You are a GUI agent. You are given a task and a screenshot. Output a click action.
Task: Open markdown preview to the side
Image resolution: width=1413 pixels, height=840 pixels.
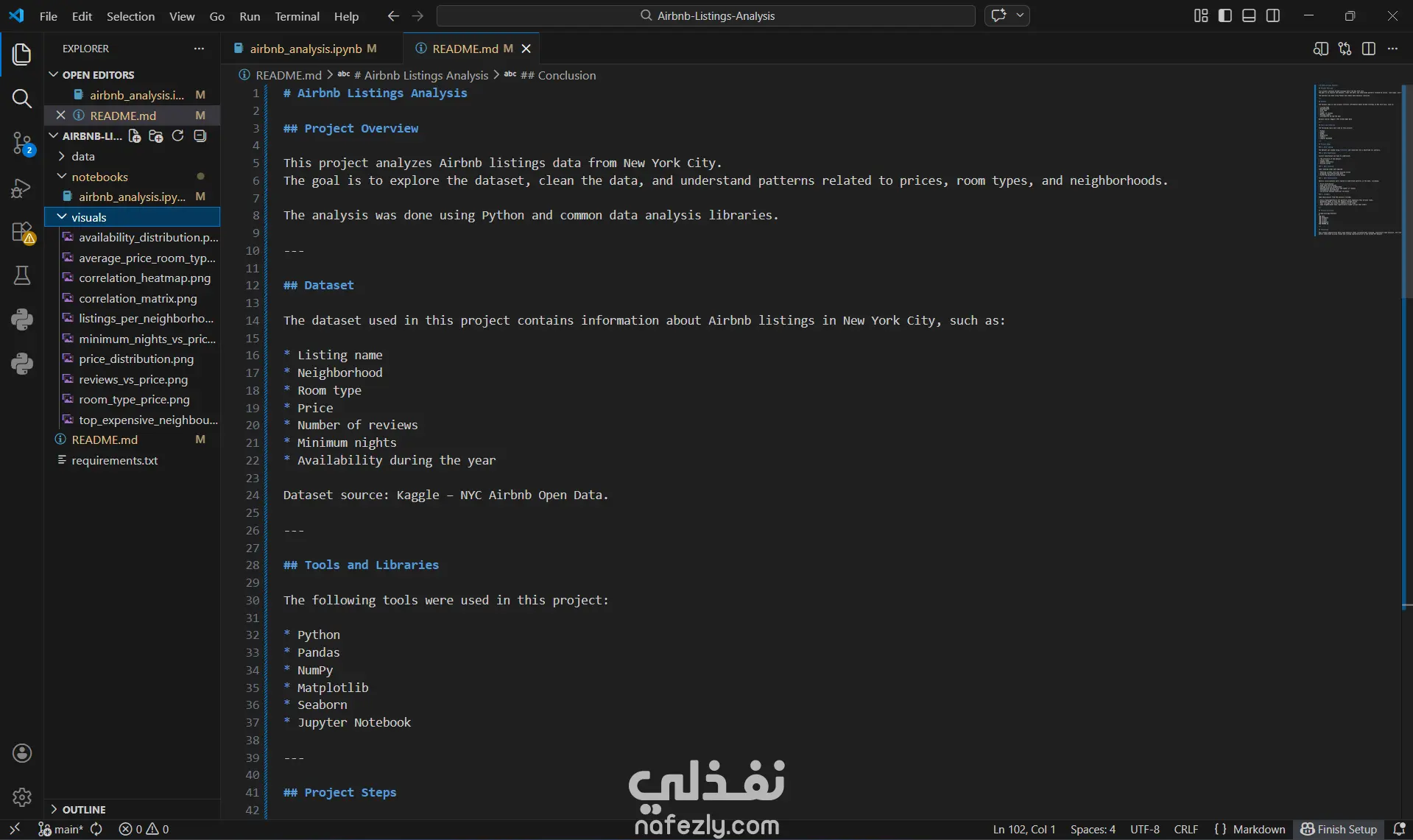click(1320, 49)
